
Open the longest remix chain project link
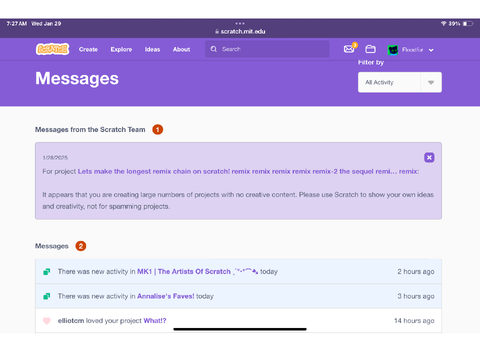[x=248, y=171]
